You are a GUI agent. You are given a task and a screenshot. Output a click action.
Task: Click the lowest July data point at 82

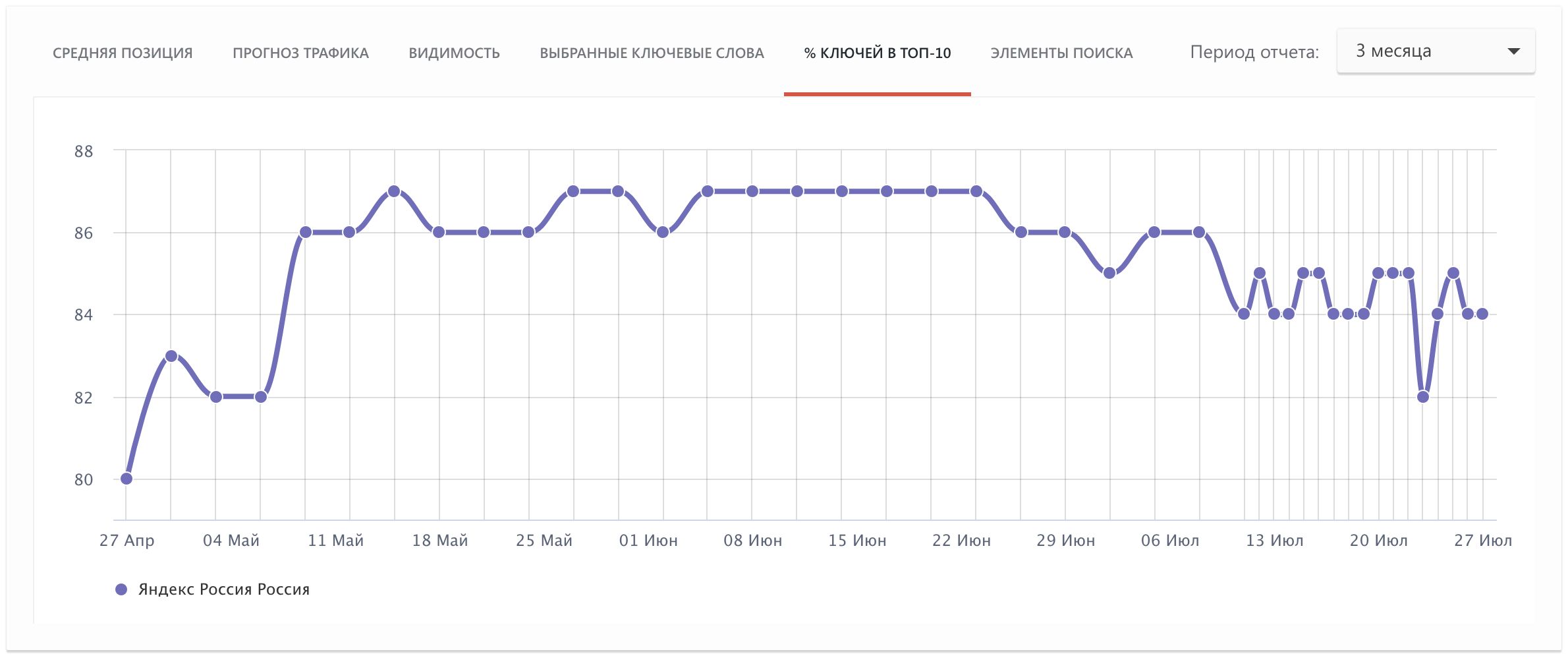coord(1423,397)
